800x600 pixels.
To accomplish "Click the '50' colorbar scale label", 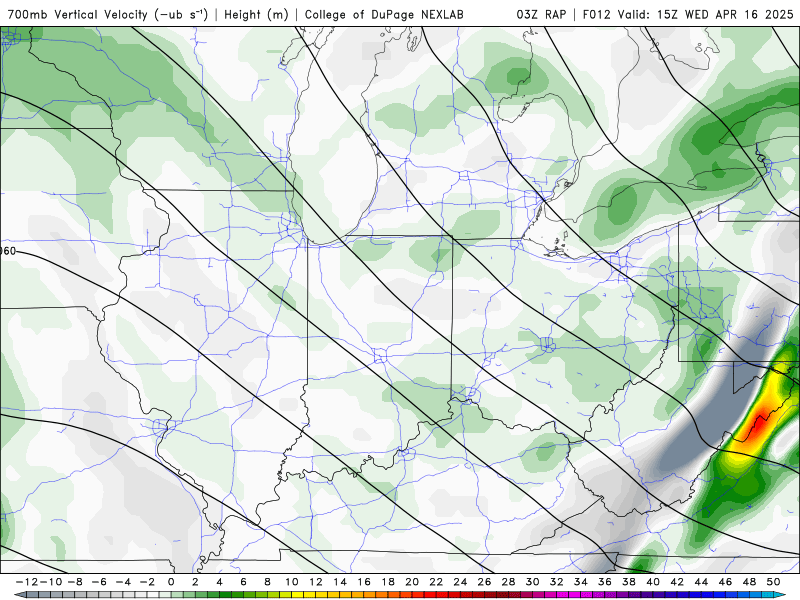I will coord(773,582).
